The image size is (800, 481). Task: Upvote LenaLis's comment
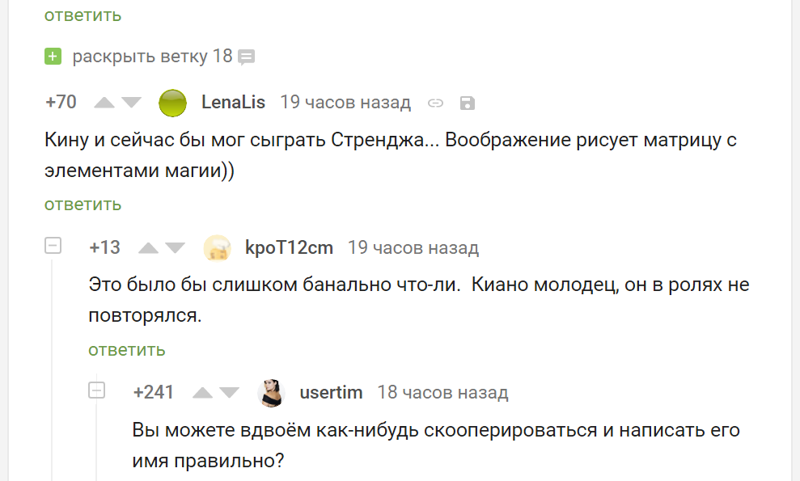pyautogui.click(x=104, y=102)
